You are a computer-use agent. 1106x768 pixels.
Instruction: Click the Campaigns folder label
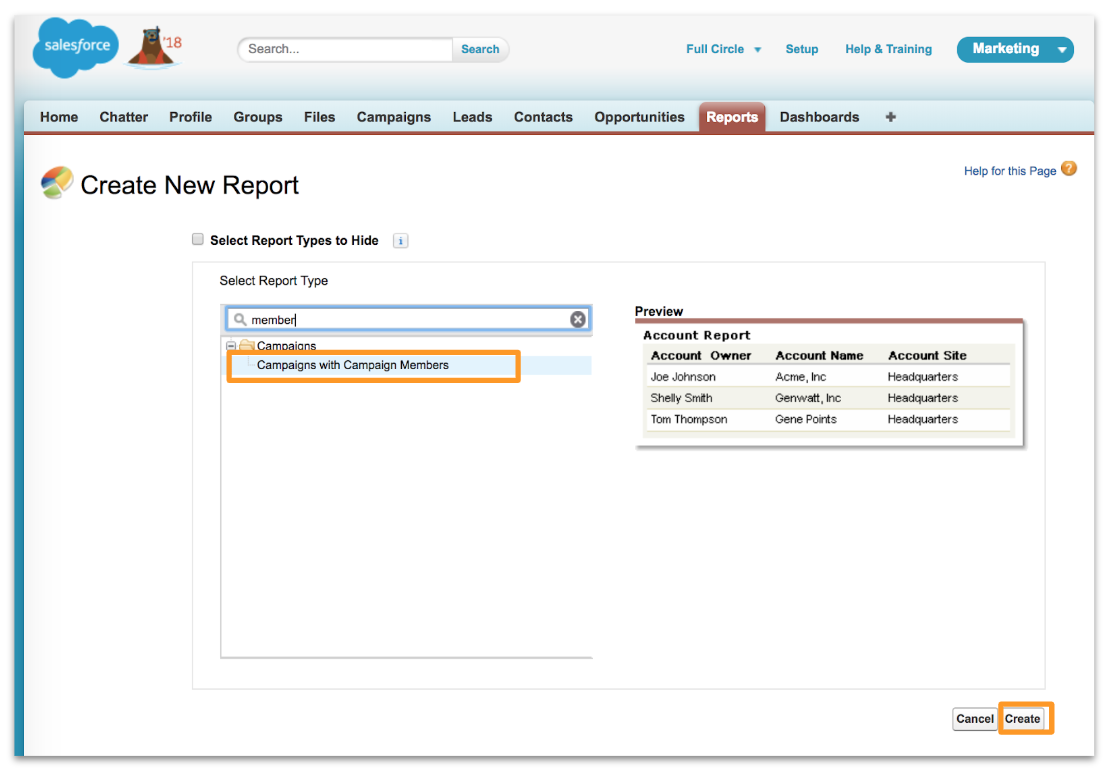[x=286, y=346]
